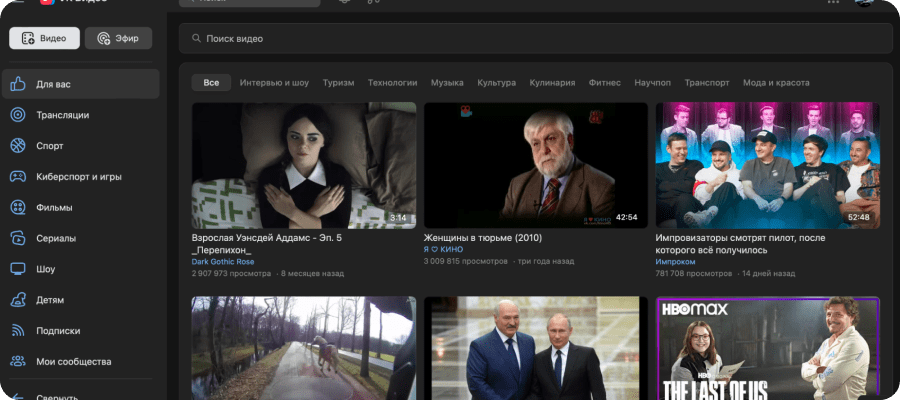This screenshot has height=400, width=900.
Task: Play Женщины в тюрьме video thumbnail
Action: [x=536, y=165]
